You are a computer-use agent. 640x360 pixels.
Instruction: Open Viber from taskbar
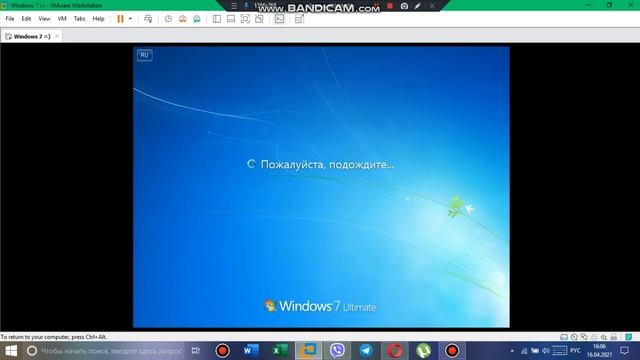(337, 351)
